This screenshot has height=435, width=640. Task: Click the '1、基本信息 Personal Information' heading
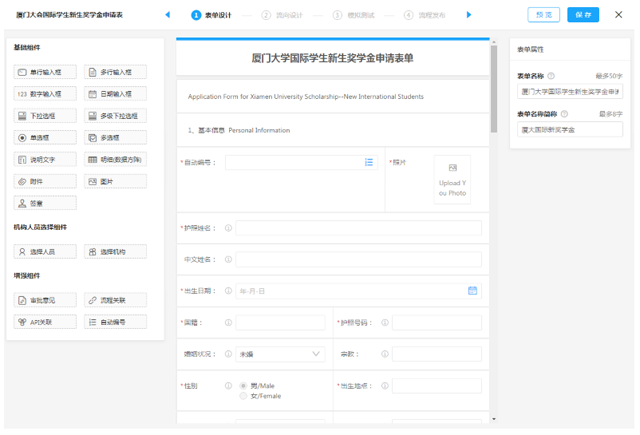pyautogui.click(x=239, y=130)
